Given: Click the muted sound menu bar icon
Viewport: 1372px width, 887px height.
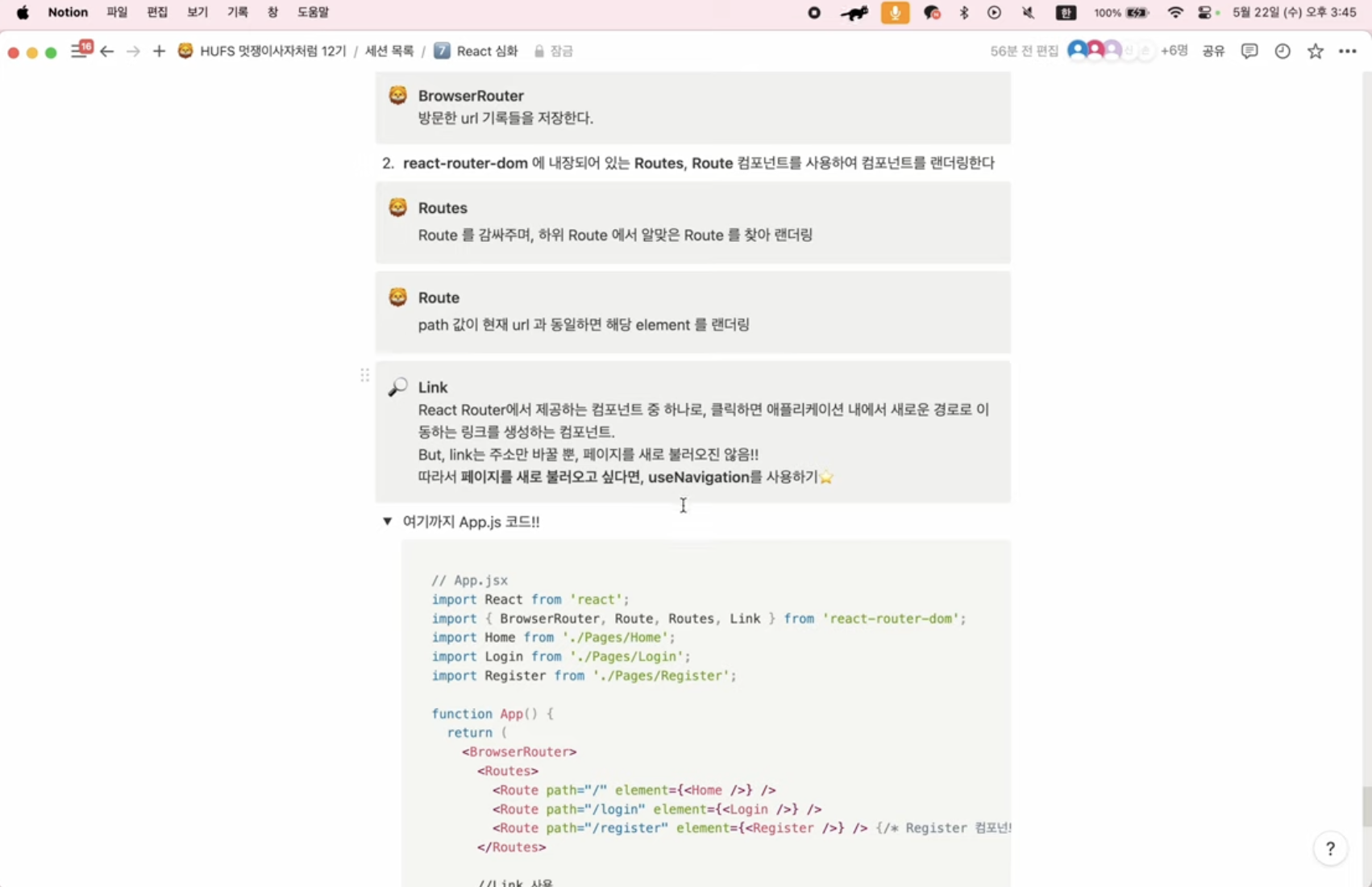Looking at the screenshot, I should pyautogui.click(x=1028, y=12).
